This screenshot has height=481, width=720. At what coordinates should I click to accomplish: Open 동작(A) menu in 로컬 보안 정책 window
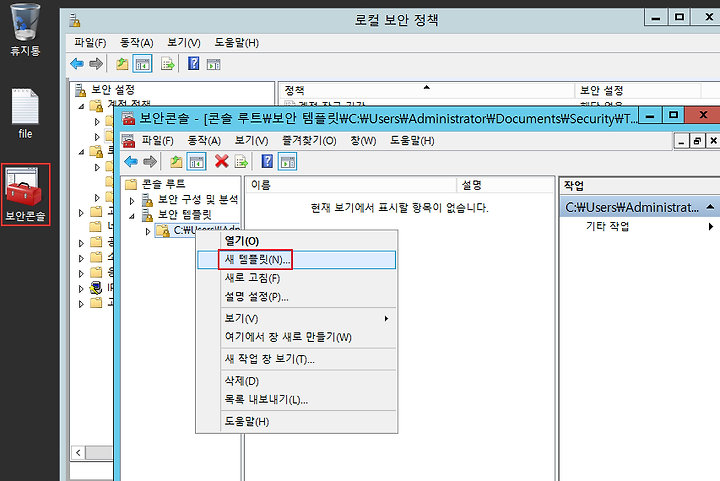(x=136, y=43)
